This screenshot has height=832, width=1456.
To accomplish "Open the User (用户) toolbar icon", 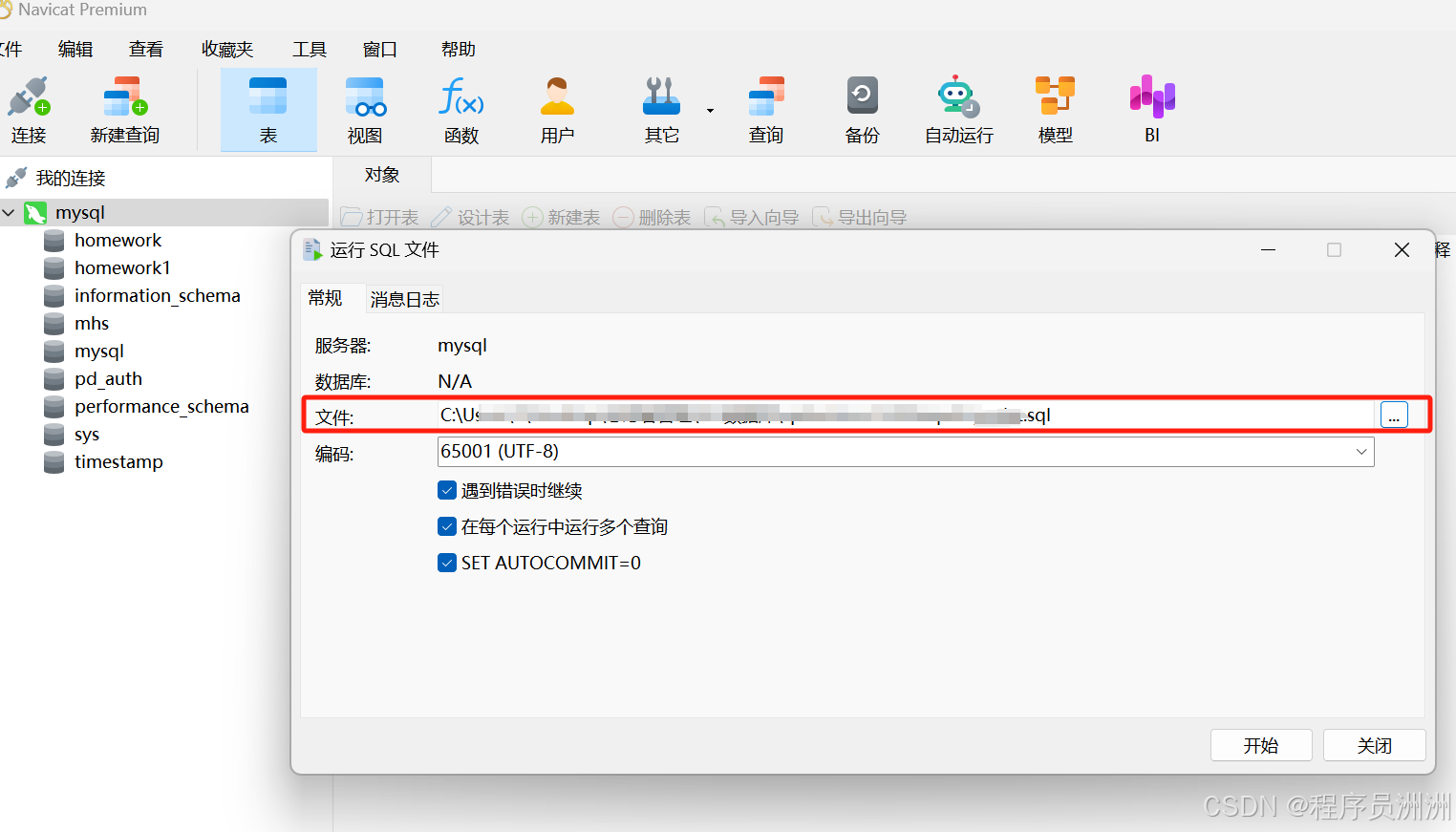I will (x=557, y=97).
